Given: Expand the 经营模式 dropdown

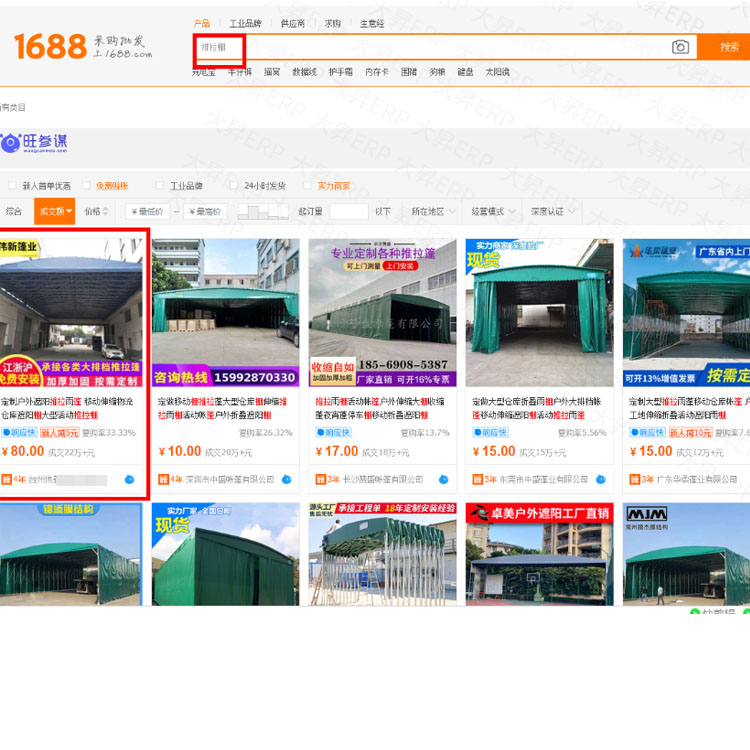Looking at the screenshot, I should click(x=493, y=211).
